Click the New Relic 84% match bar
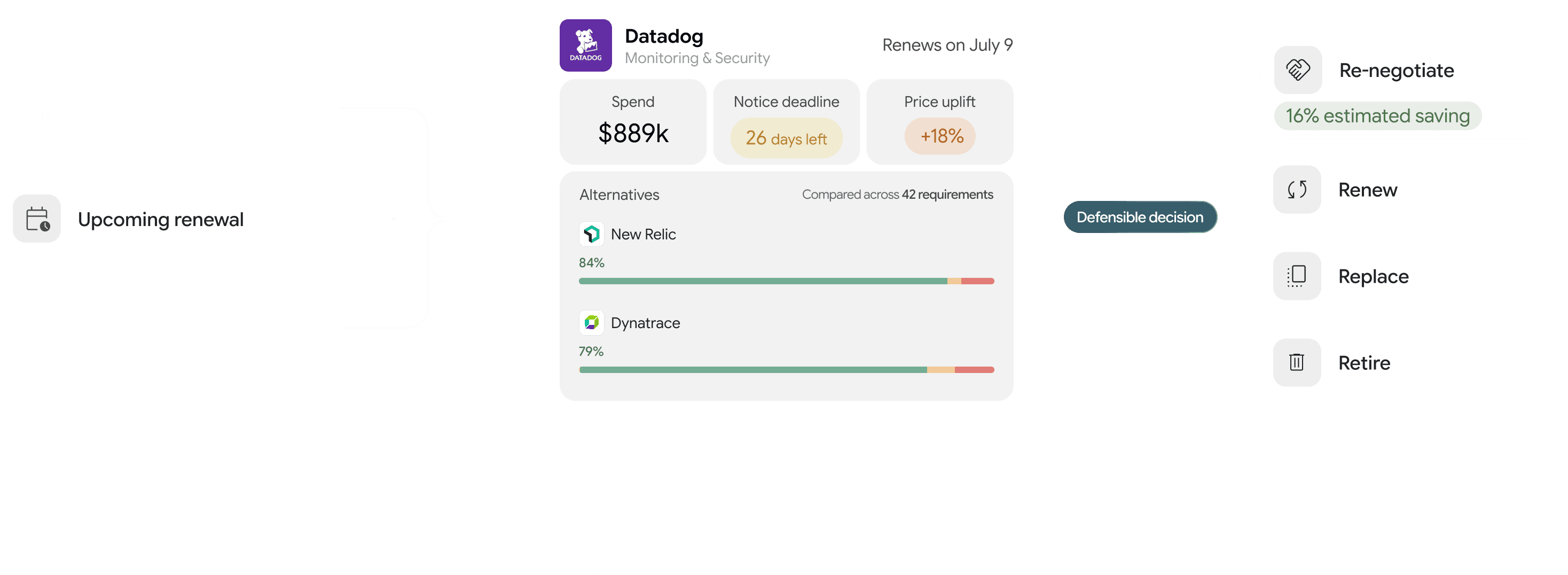Viewport: 1568px width, 575px height. pos(787,281)
